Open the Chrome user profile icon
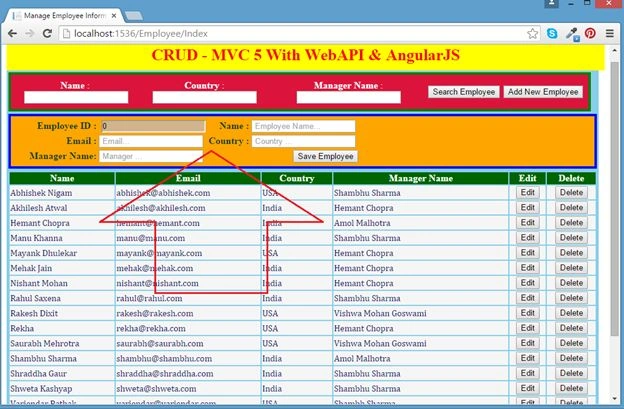This screenshot has width=624, height=409. 552,3
